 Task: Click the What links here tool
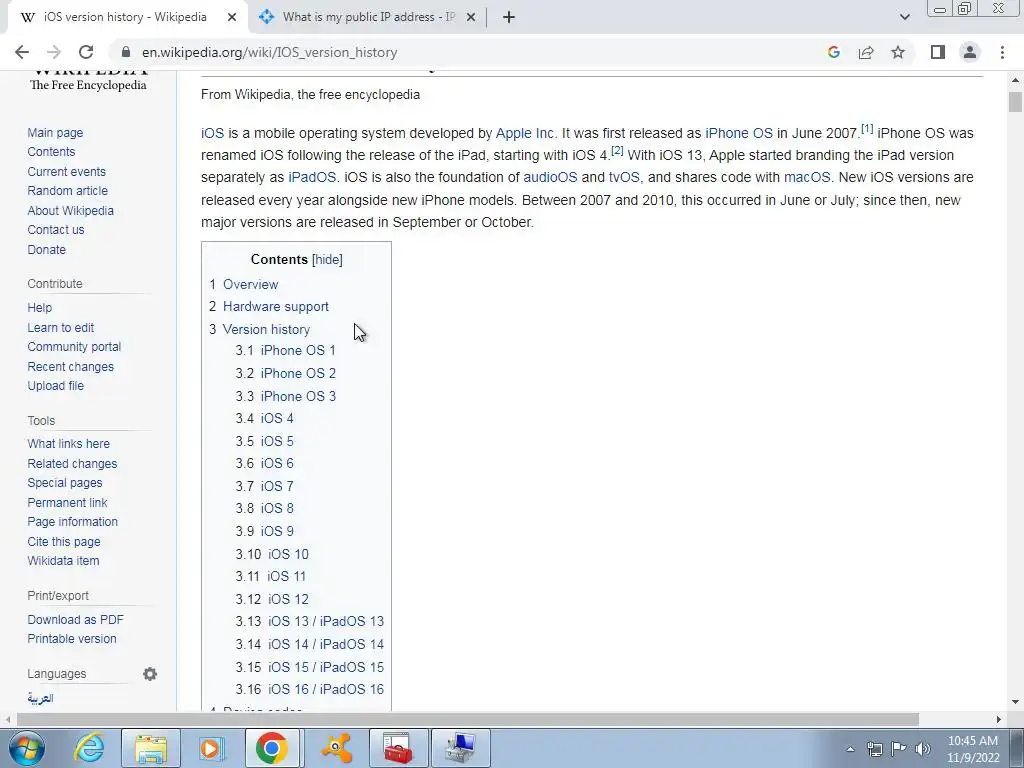point(69,443)
